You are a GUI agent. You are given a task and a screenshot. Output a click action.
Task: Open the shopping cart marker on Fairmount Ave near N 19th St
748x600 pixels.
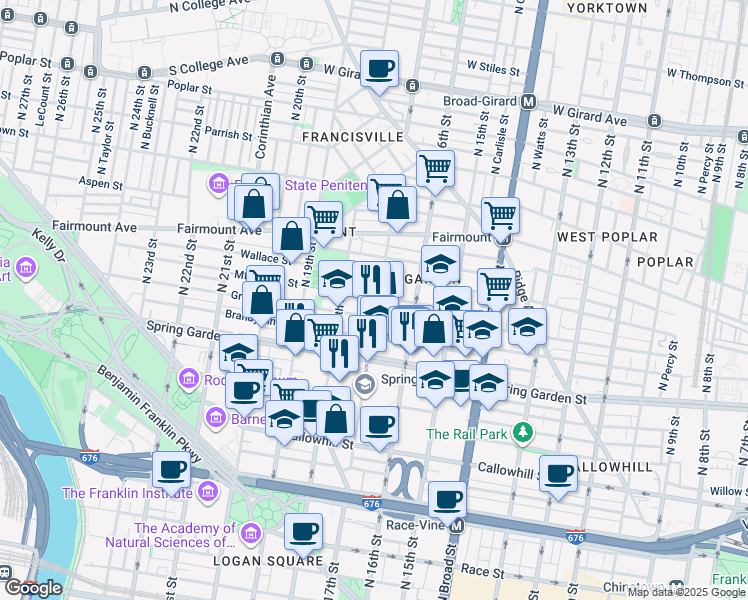[323, 220]
